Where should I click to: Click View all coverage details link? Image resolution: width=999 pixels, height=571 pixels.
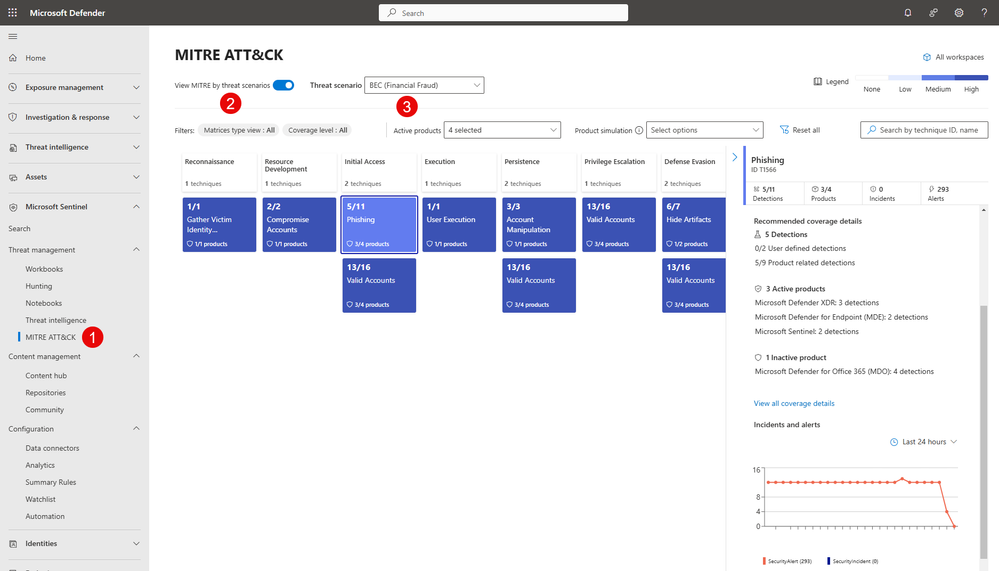[794, 403]
